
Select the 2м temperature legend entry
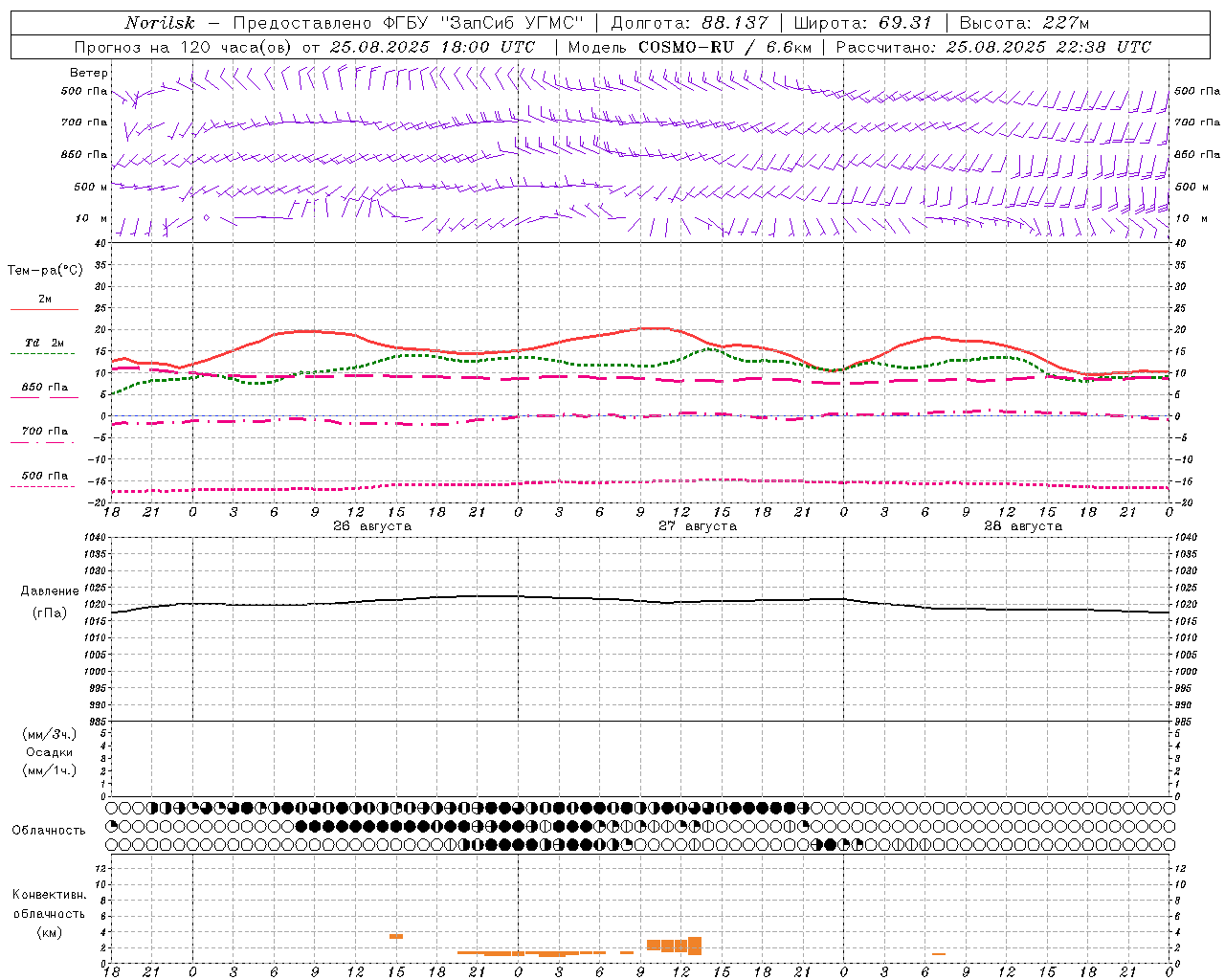pos(45,299)
